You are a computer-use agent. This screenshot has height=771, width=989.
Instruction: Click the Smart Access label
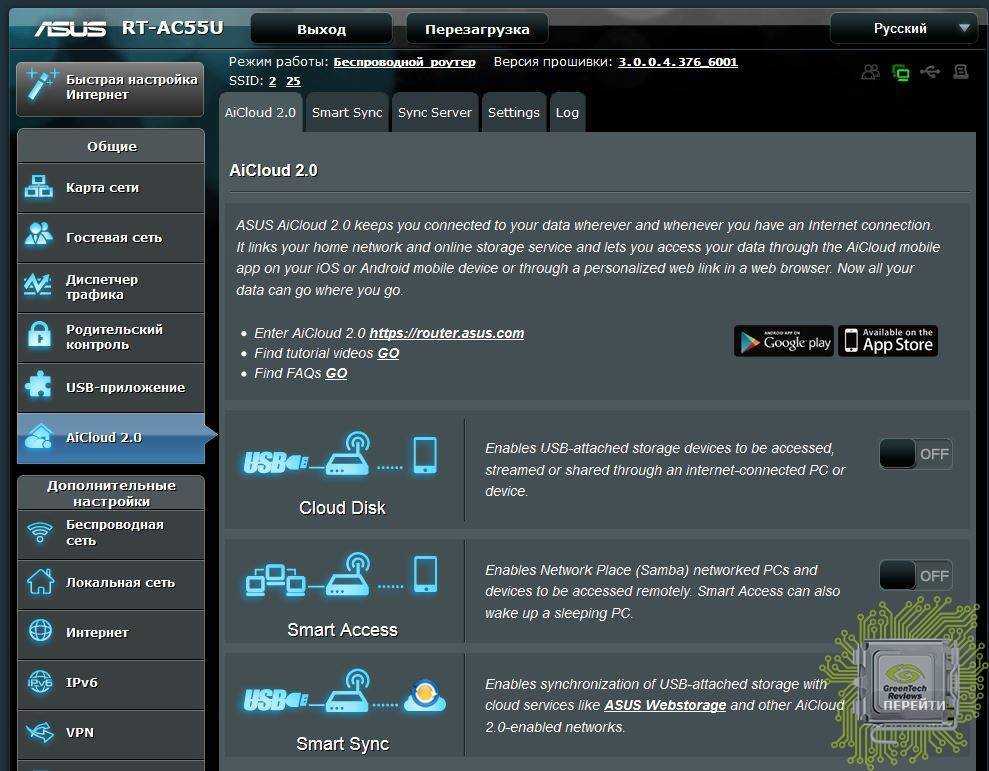pos(342,630)
